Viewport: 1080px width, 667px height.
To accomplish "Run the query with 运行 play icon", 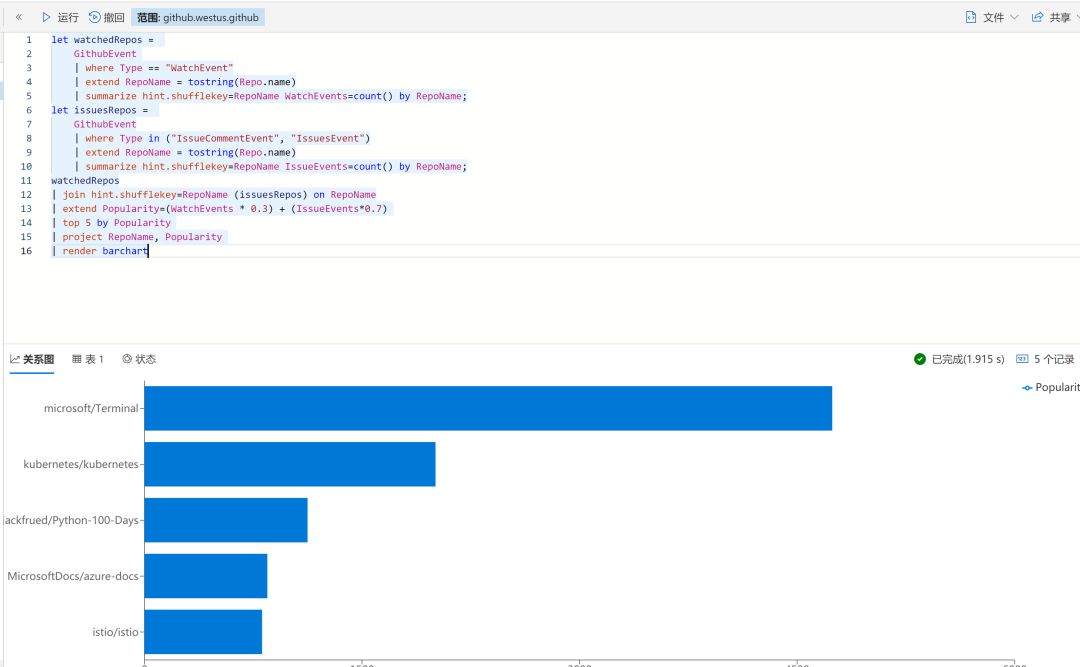I will [x=47, y=17].
